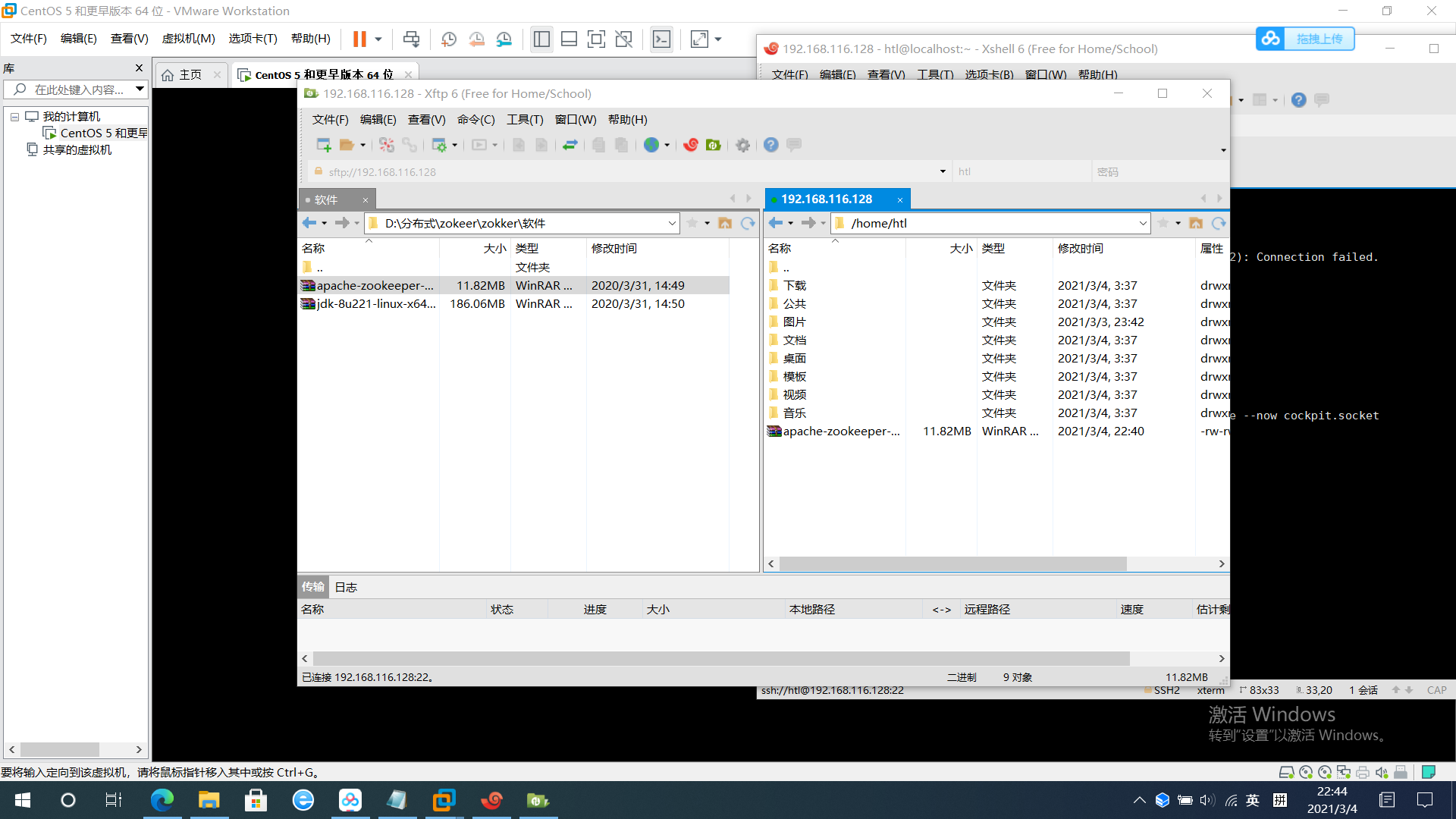Open remote pane bookmarks star dropdown
Screen dimensions: 1456x819
coord(1178,223)
